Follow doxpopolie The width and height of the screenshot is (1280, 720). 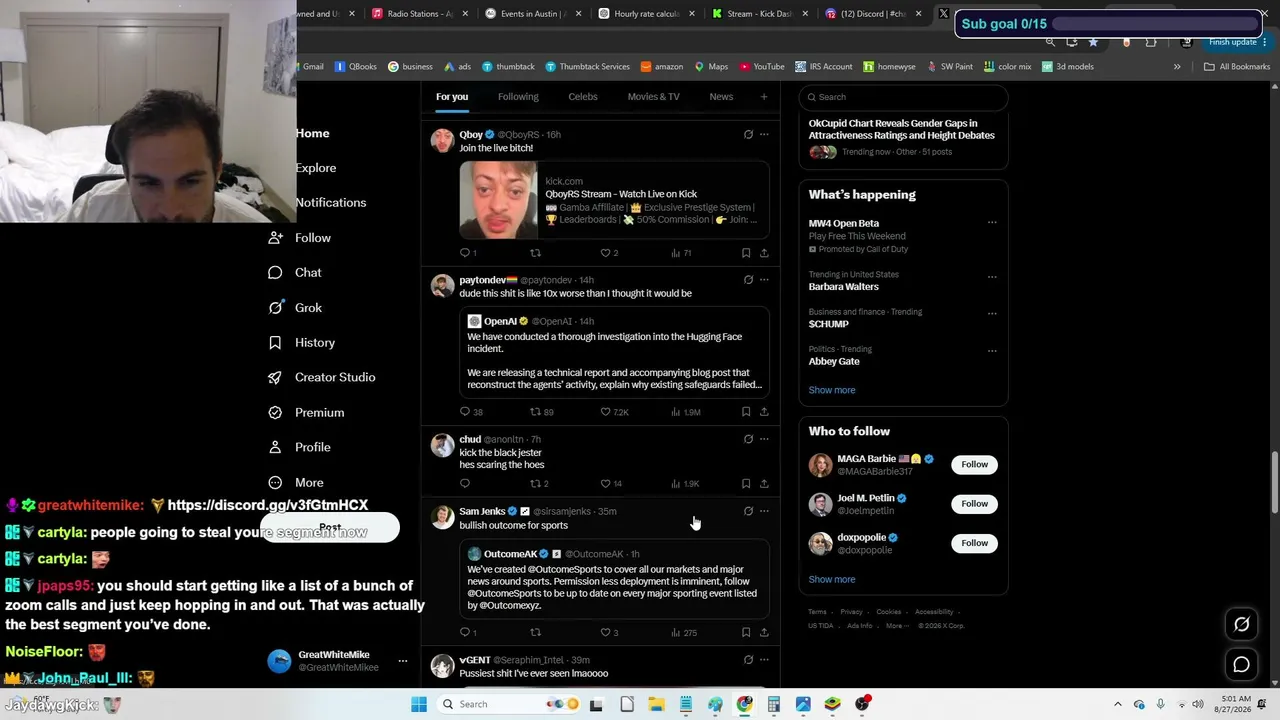974,543
